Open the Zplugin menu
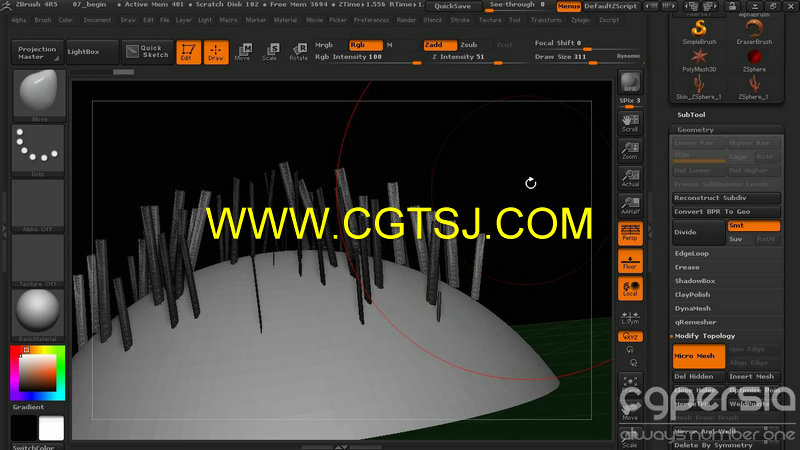 (x=580, y=20)
